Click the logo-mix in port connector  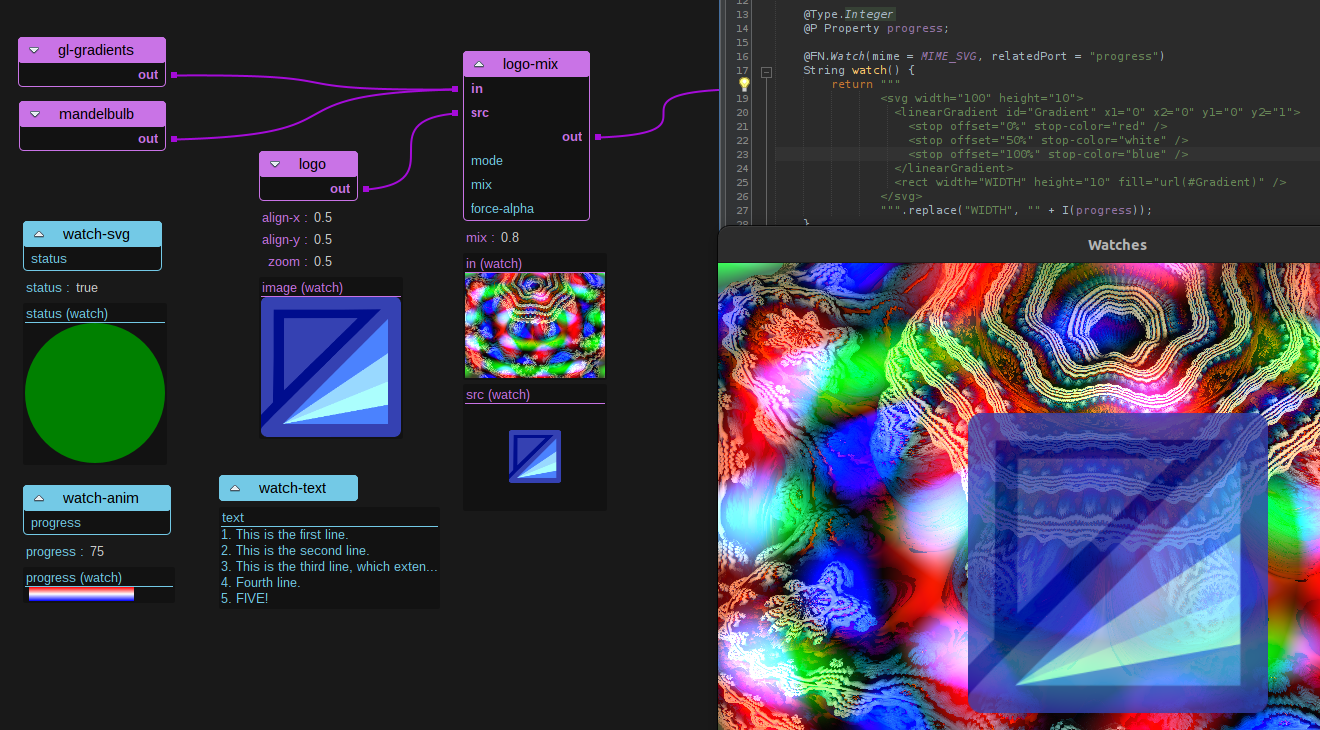tap(455, 89)
